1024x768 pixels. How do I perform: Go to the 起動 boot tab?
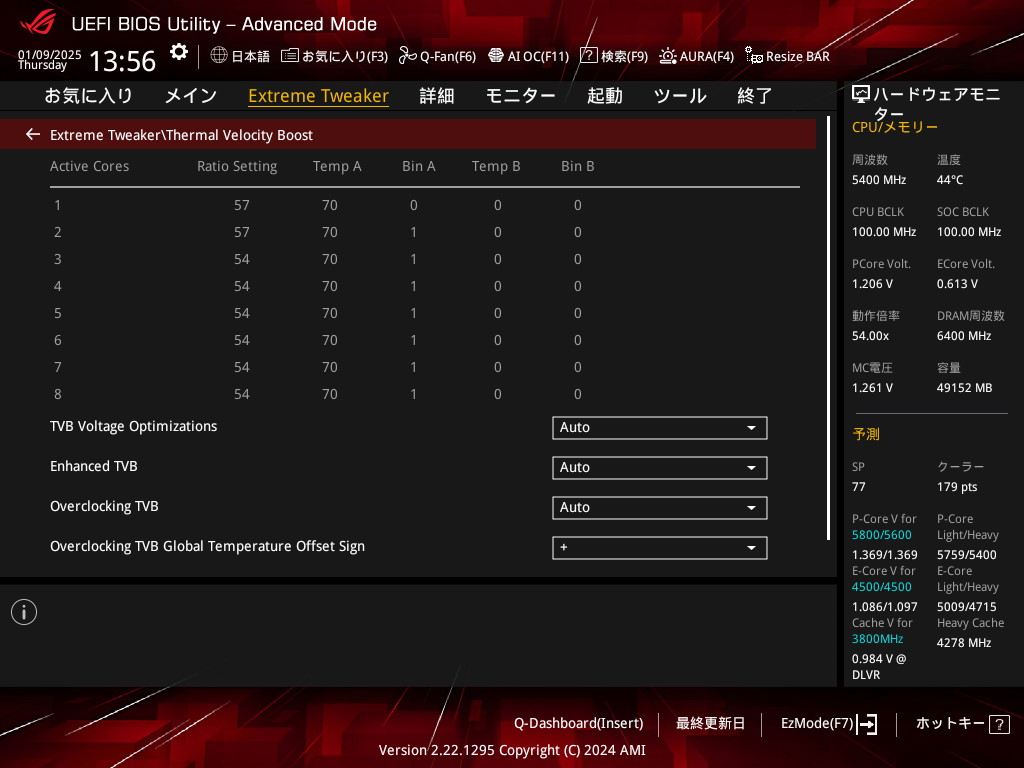[x=604, y=96]
